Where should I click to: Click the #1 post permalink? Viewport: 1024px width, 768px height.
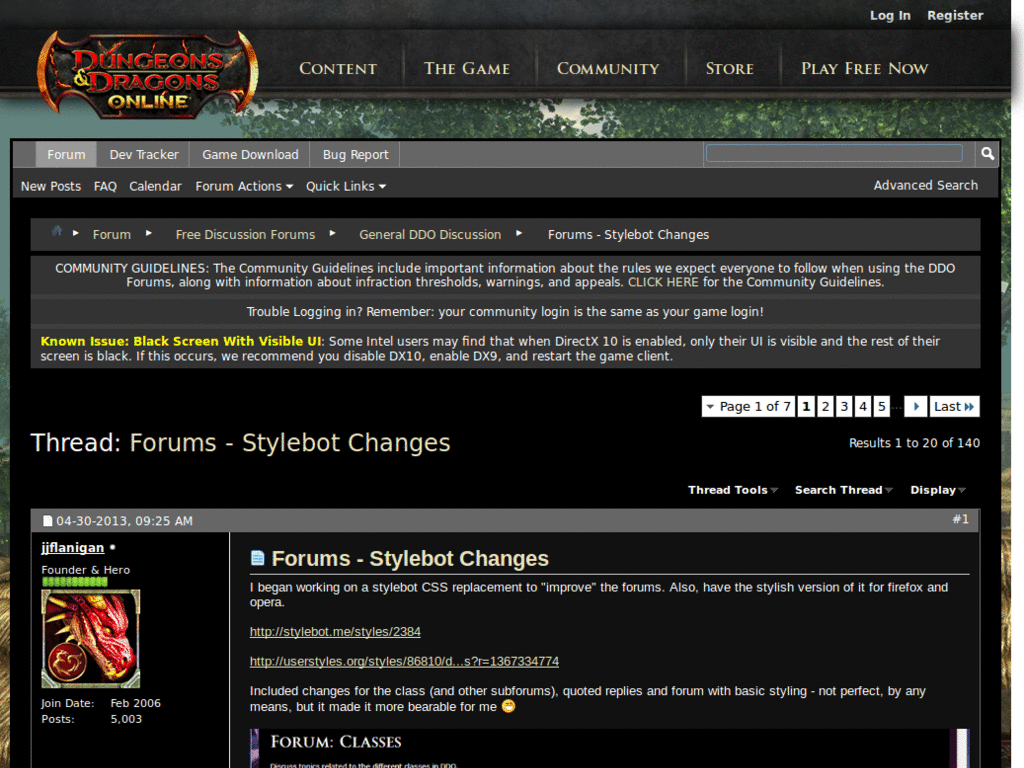tap(960, 519)
